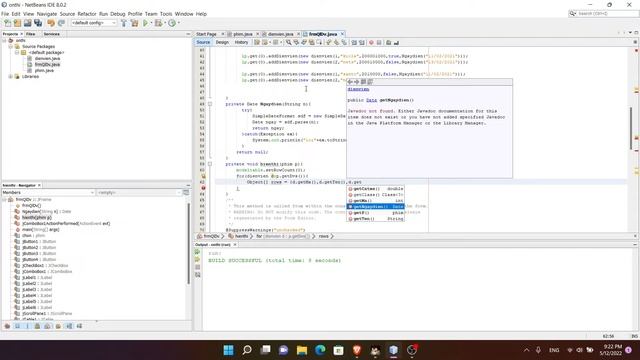Select getTen() in the completion list

pos(376,219)
